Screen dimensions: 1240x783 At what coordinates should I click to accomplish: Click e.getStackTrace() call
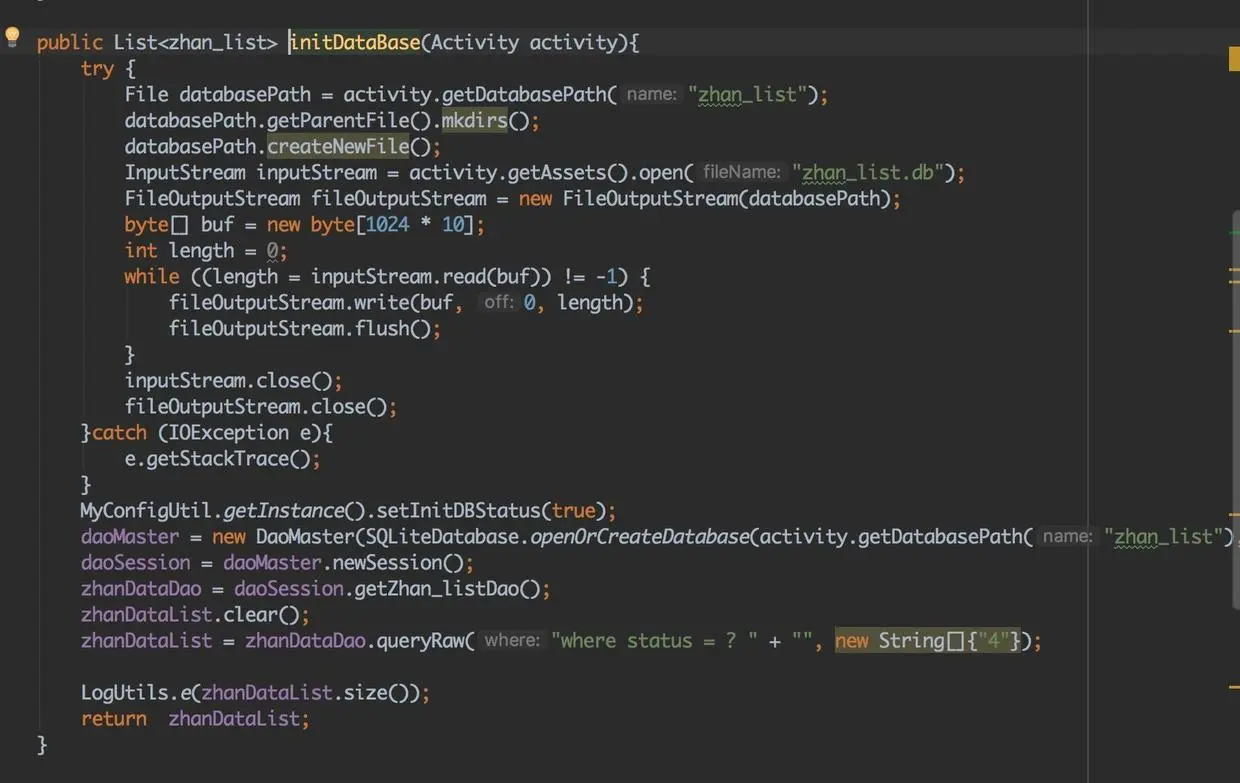[219, 458]
